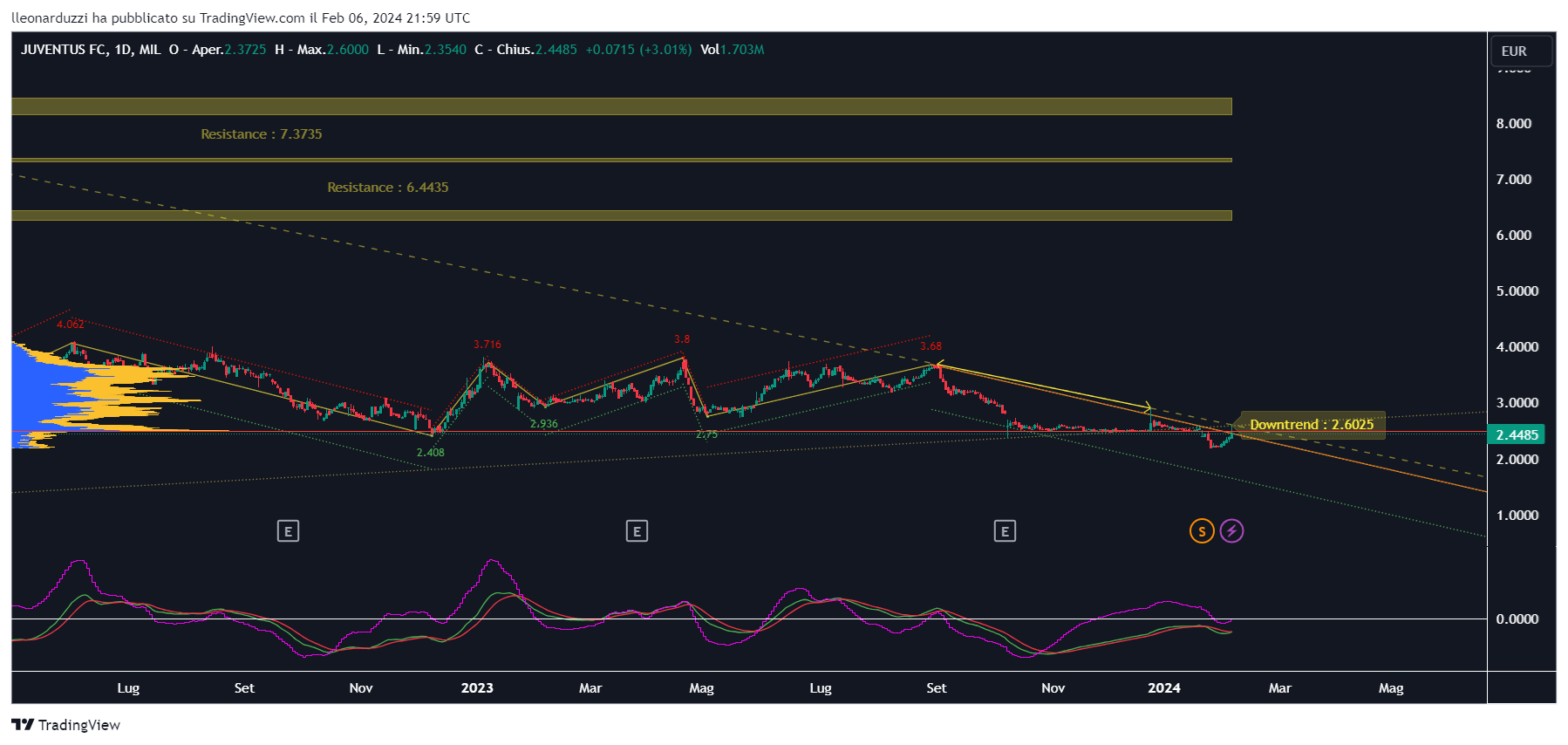The image size is (1568, 745).
Task: Click the Chius. 2.4485 close value
Action: (x=537, y=50)
